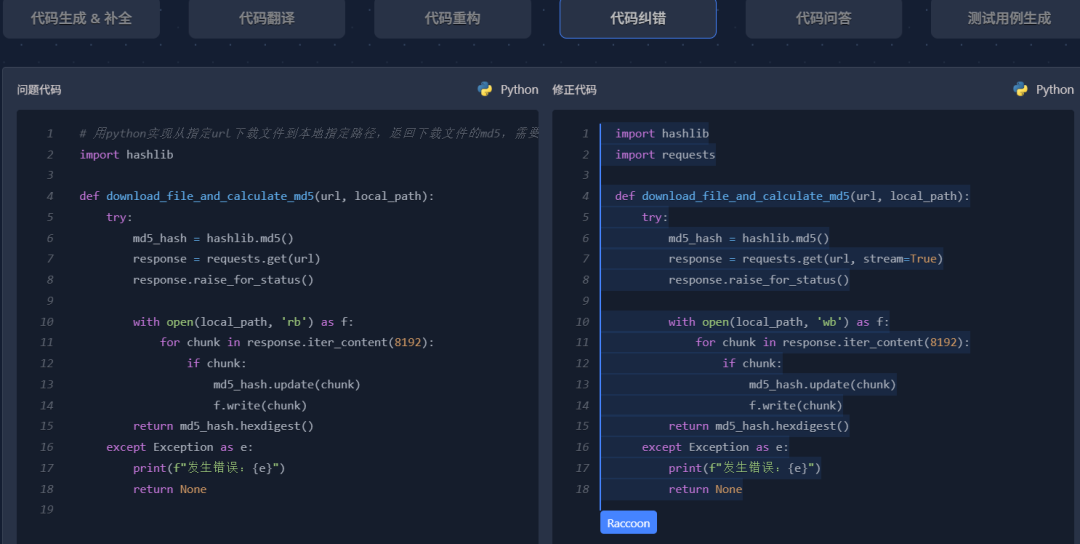Click 'return None' in problem code
Viewport: 1080px width, 544px height.
(x=169, y=489)
